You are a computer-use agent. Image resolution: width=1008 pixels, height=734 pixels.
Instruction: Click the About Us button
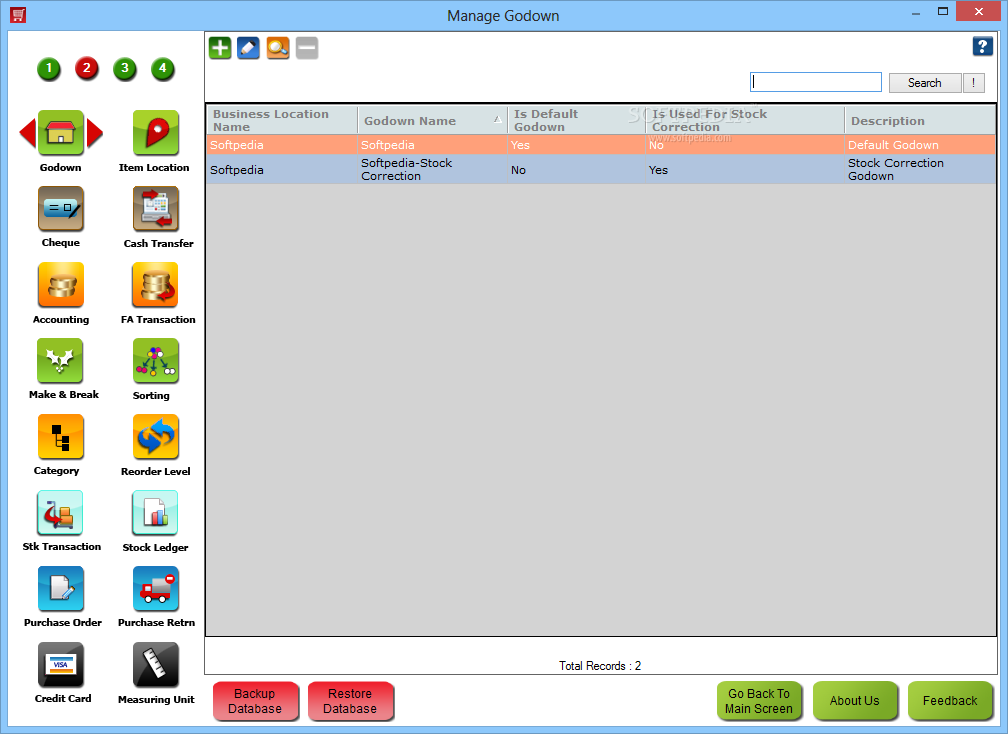click(x=855, y=701)
